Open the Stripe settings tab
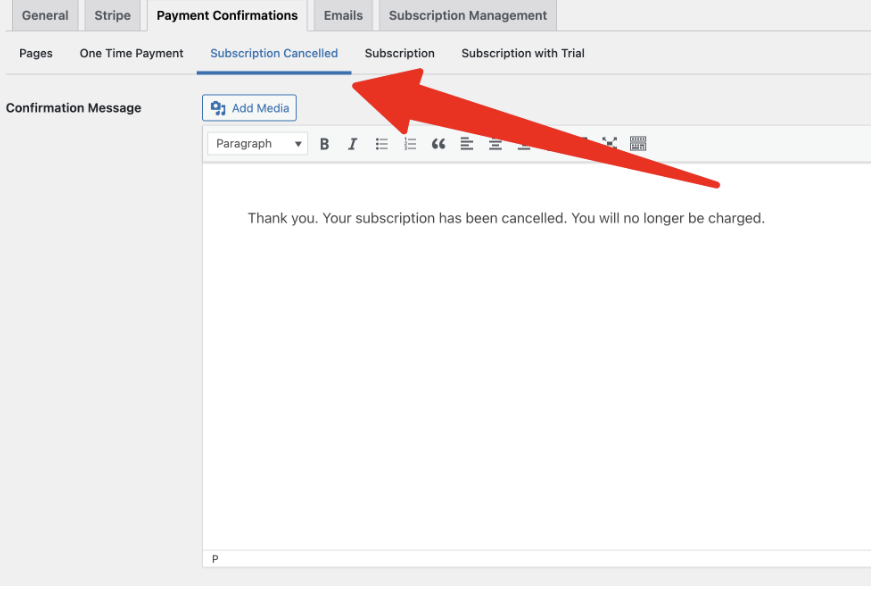876x590 pixels. [112, 15]
